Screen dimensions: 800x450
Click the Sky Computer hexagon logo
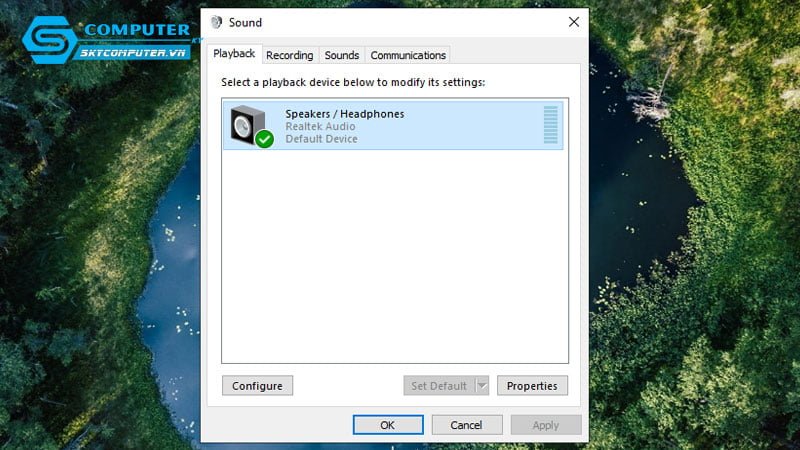coord(43,38)
